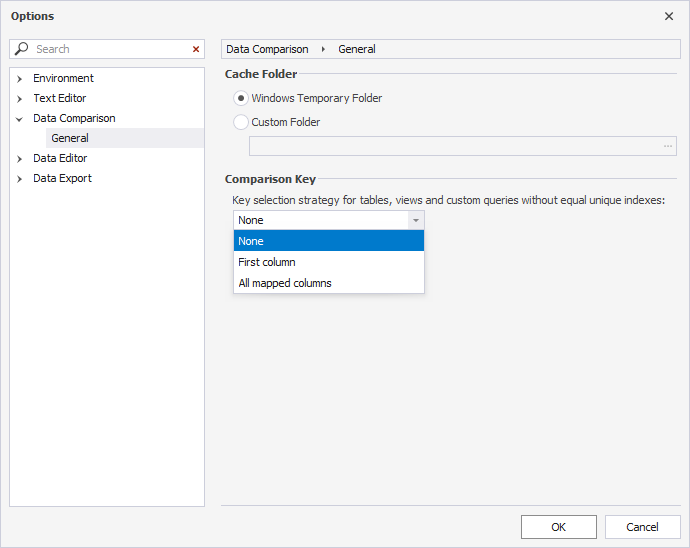Click Data Comparison in breadcrumb bar
Screen dimensions: 690x548
[x=267, y=49]
